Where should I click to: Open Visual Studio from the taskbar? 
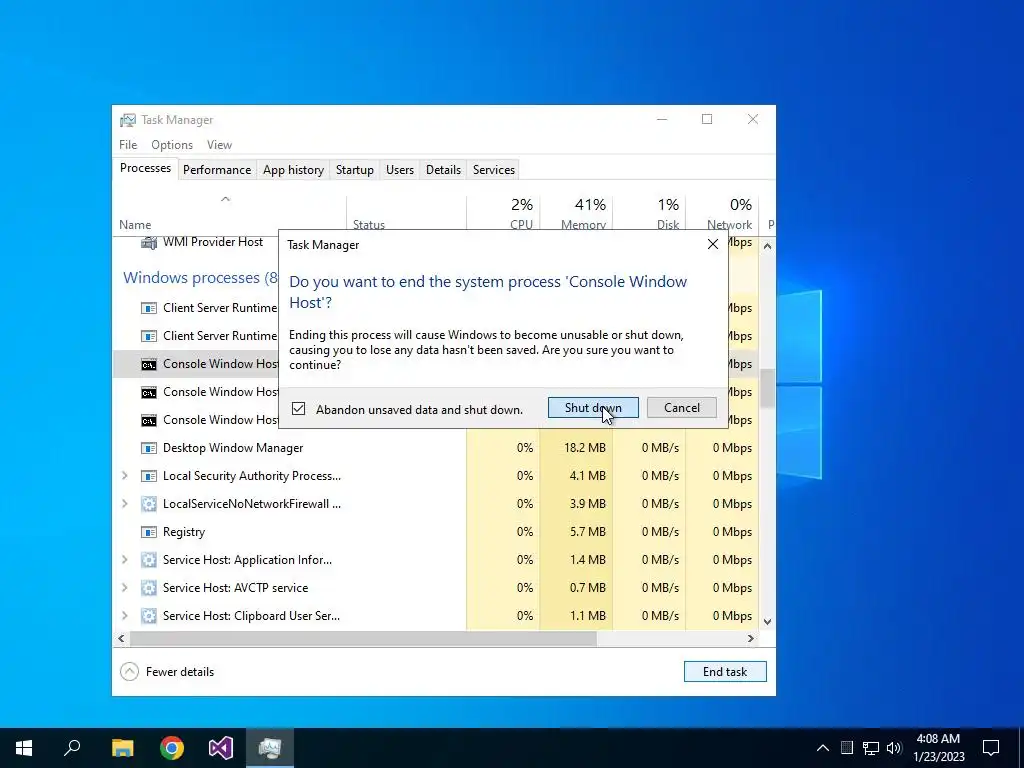click(221, 748)
